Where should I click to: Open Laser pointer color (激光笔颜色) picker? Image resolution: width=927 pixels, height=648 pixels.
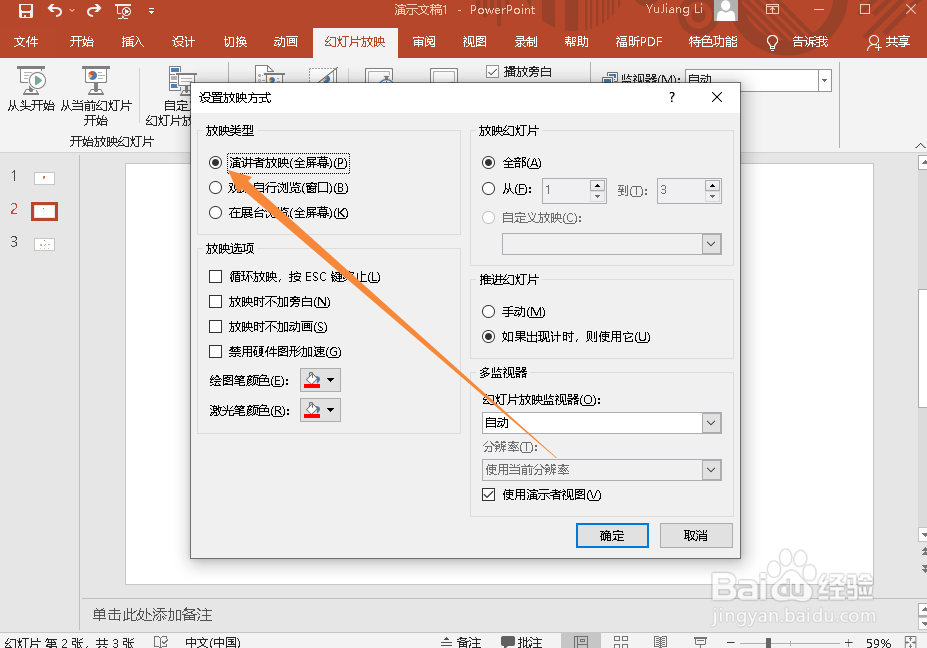(x=320, y=410)
